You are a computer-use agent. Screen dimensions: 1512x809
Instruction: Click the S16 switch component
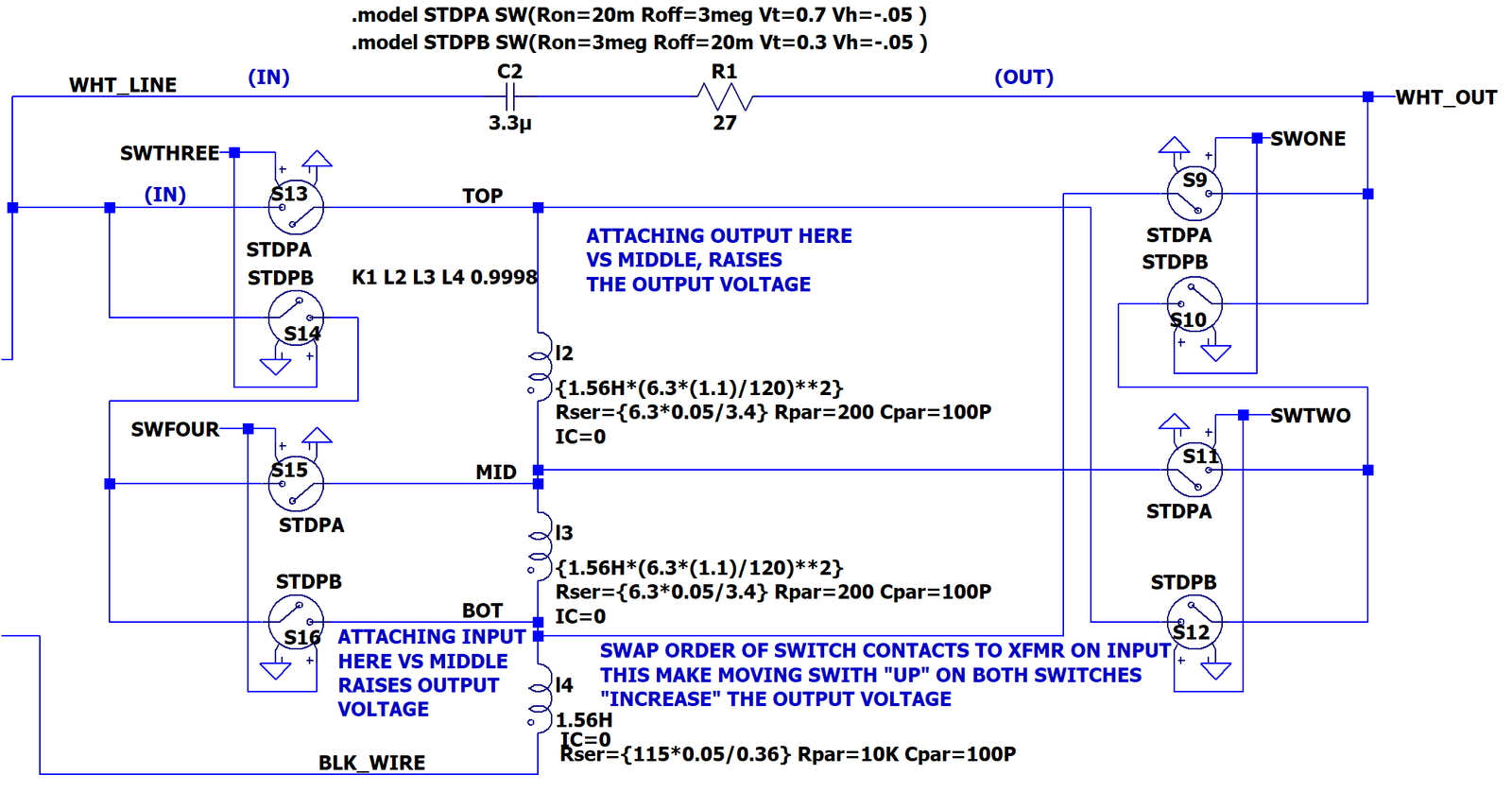[x=296, y=622]
